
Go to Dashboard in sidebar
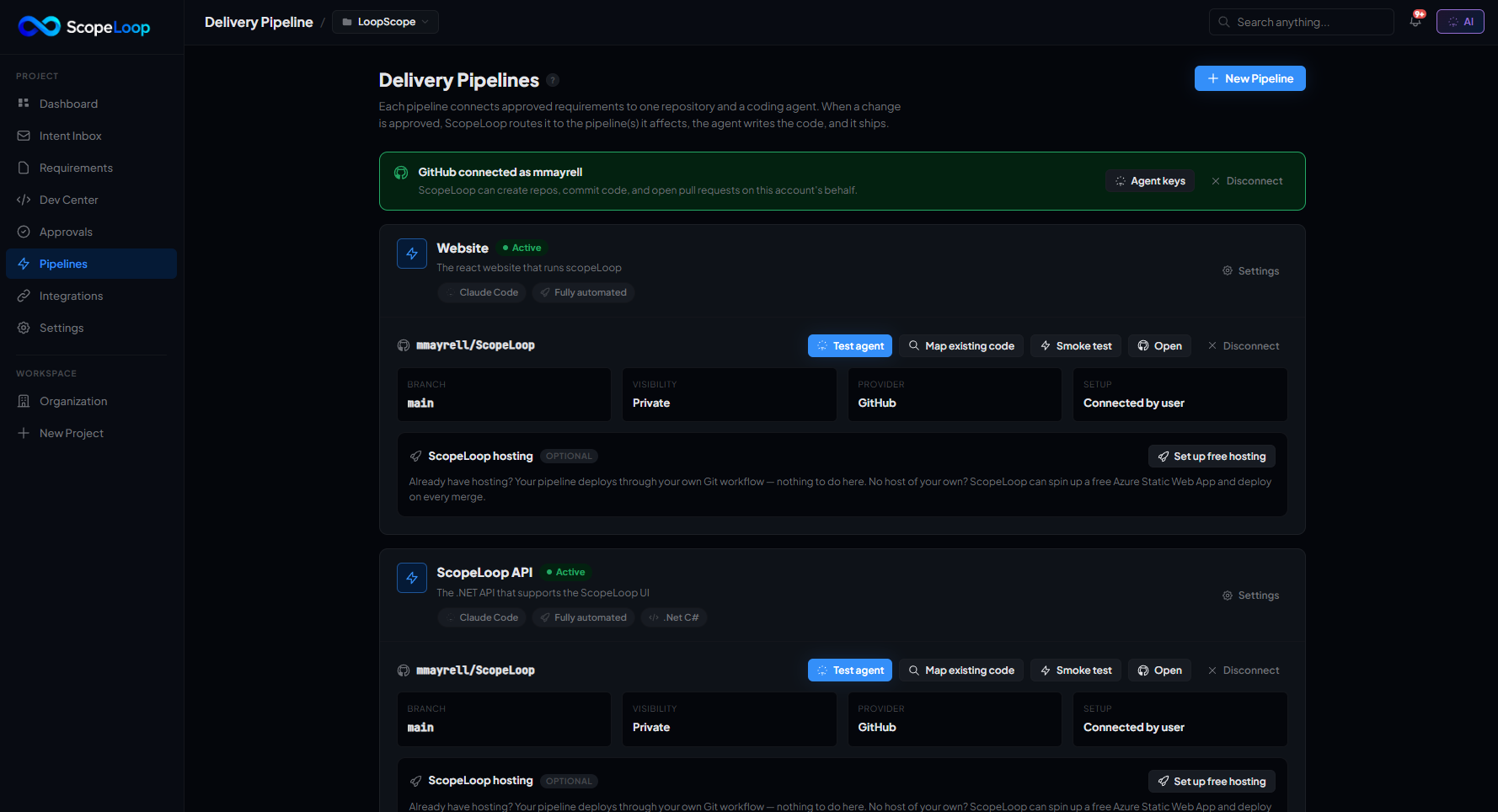click(x=91, y=104)
